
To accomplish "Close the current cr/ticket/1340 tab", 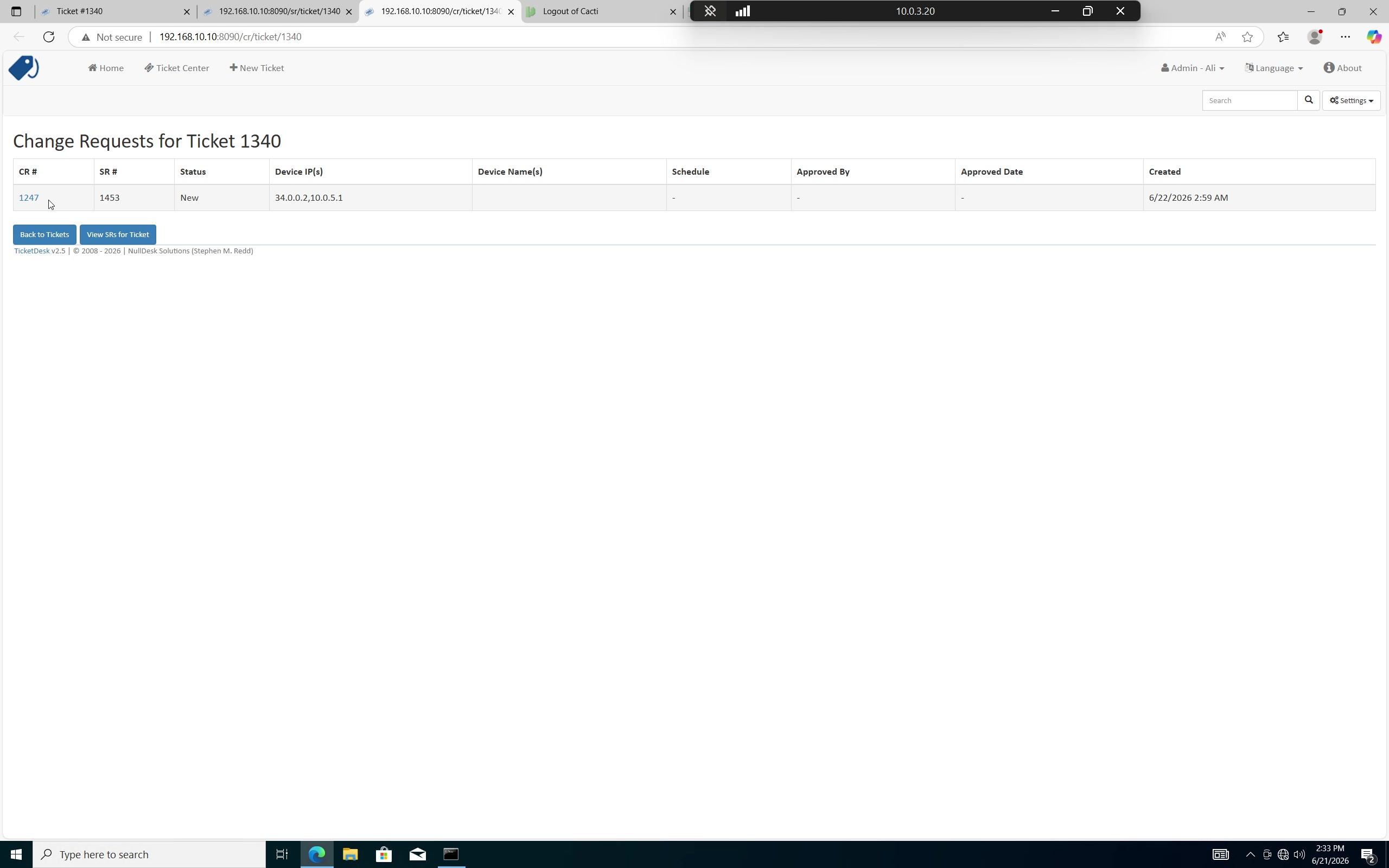I will click(511, 11).
